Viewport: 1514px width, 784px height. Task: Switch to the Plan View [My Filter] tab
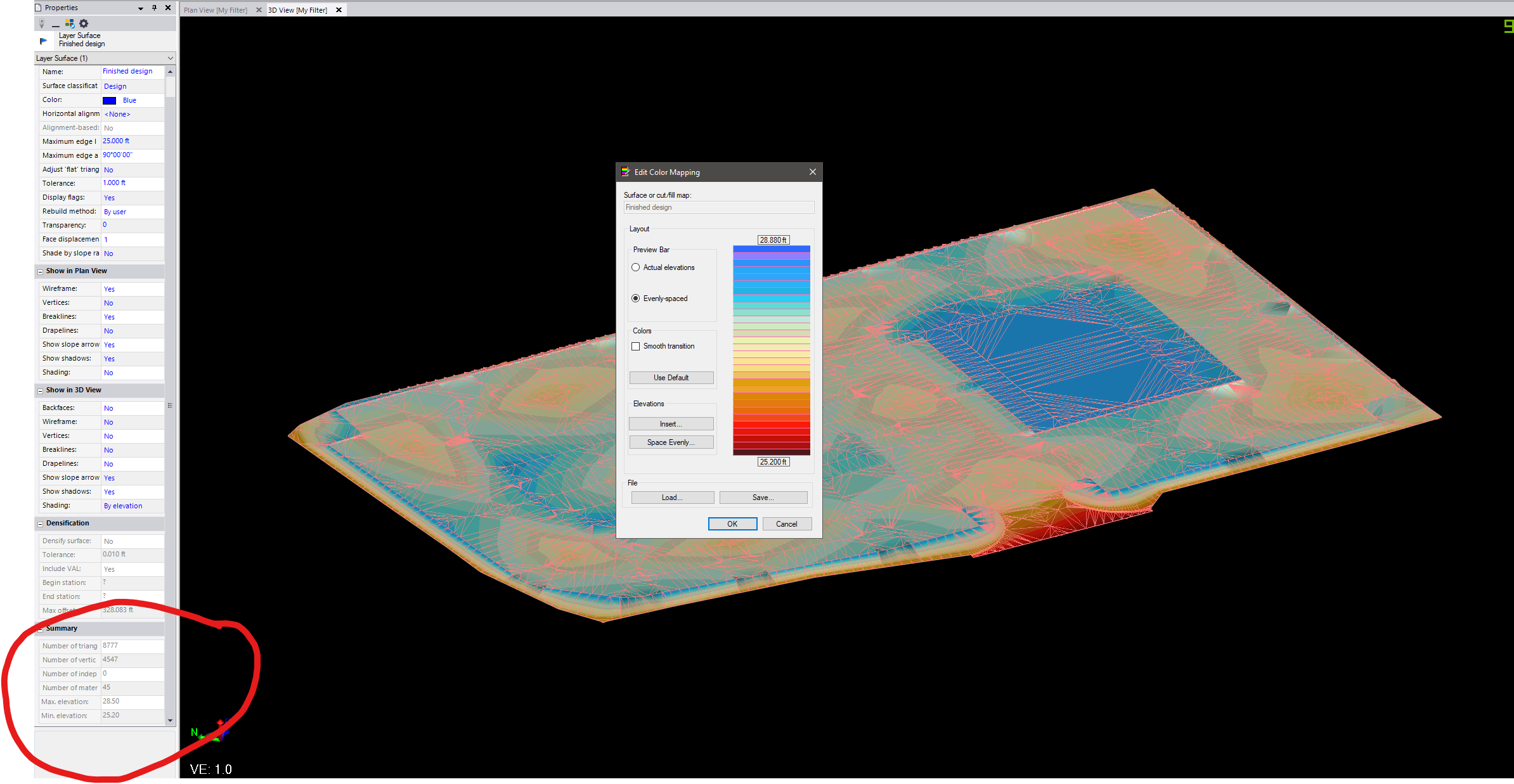point(216,10)
